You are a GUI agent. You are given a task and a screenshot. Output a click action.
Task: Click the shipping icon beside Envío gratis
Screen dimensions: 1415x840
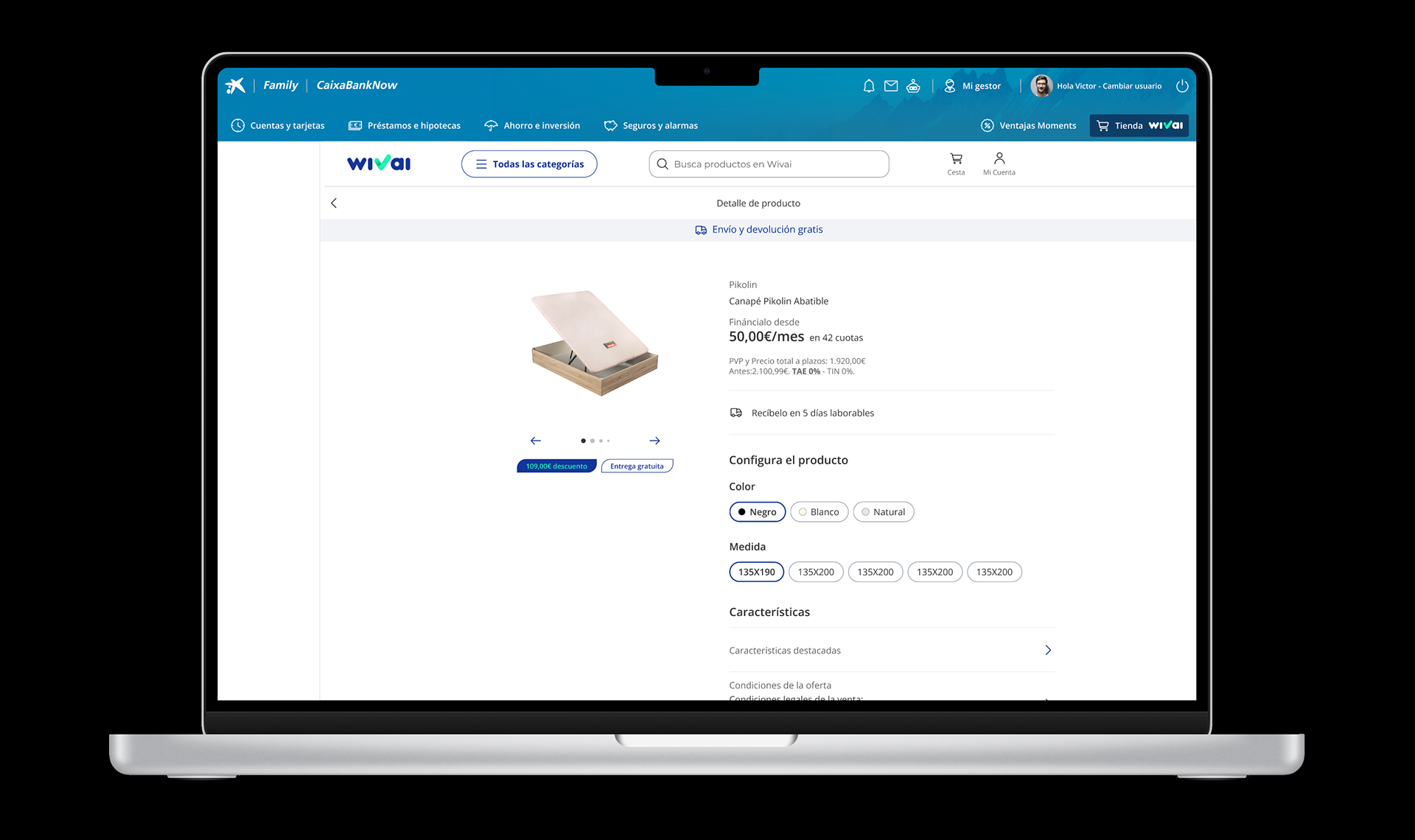point(701,230)
